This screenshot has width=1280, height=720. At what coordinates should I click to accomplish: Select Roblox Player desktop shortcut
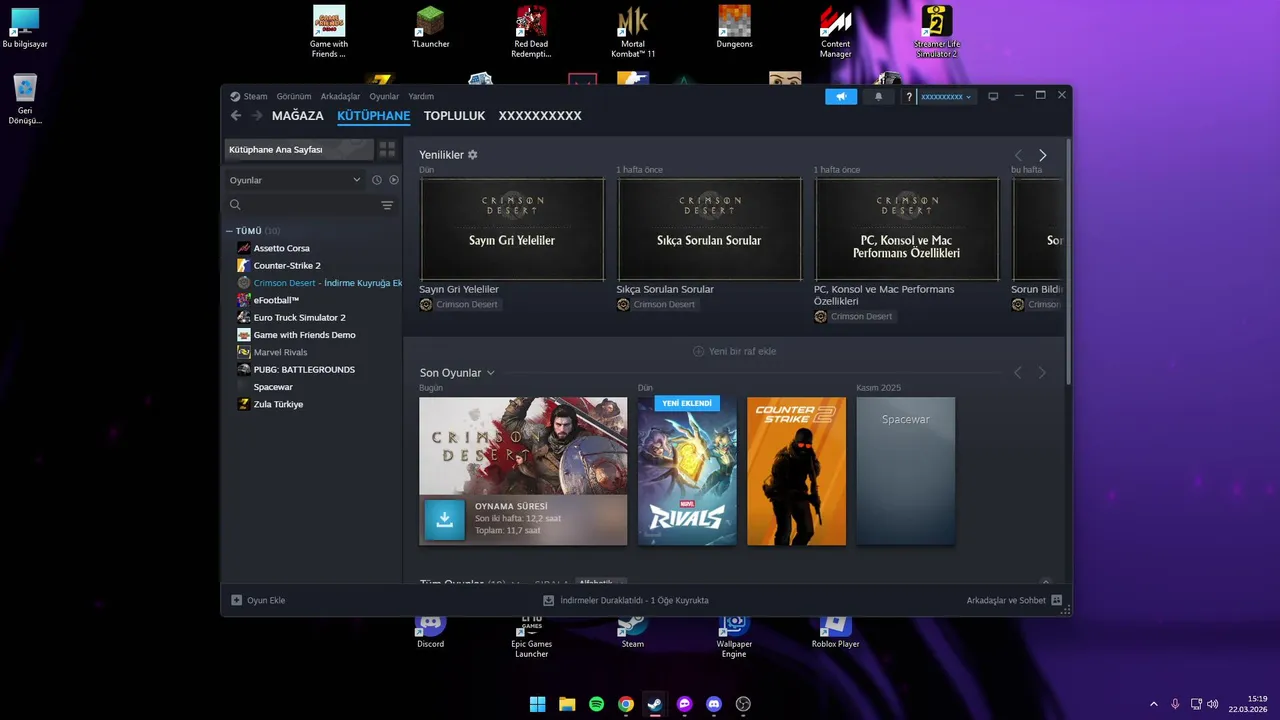click(x=835, y=632)
